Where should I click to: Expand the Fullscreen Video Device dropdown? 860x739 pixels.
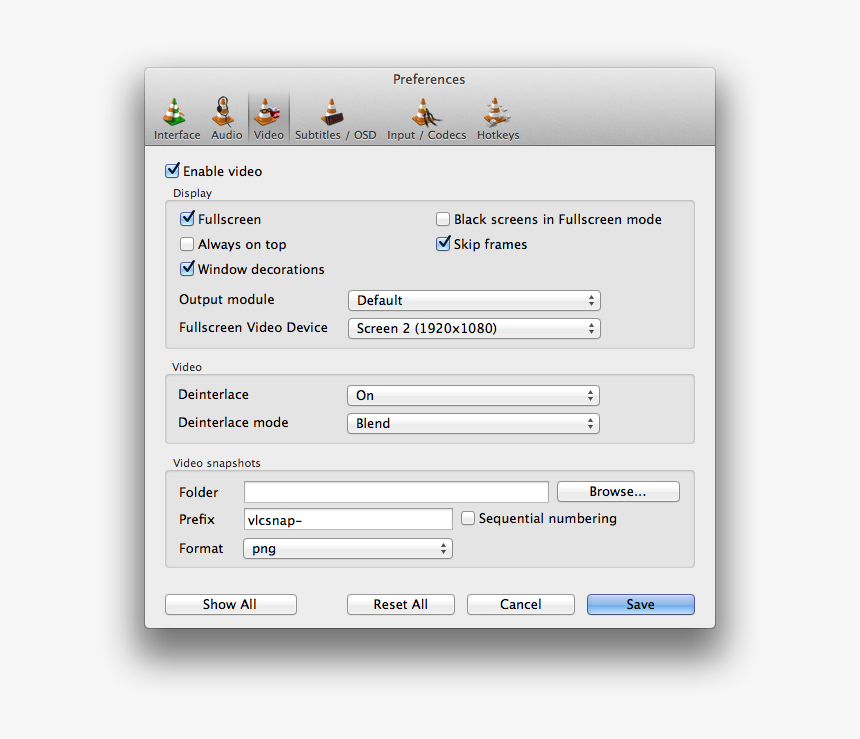pyautogui.click(x=473, y=328)
